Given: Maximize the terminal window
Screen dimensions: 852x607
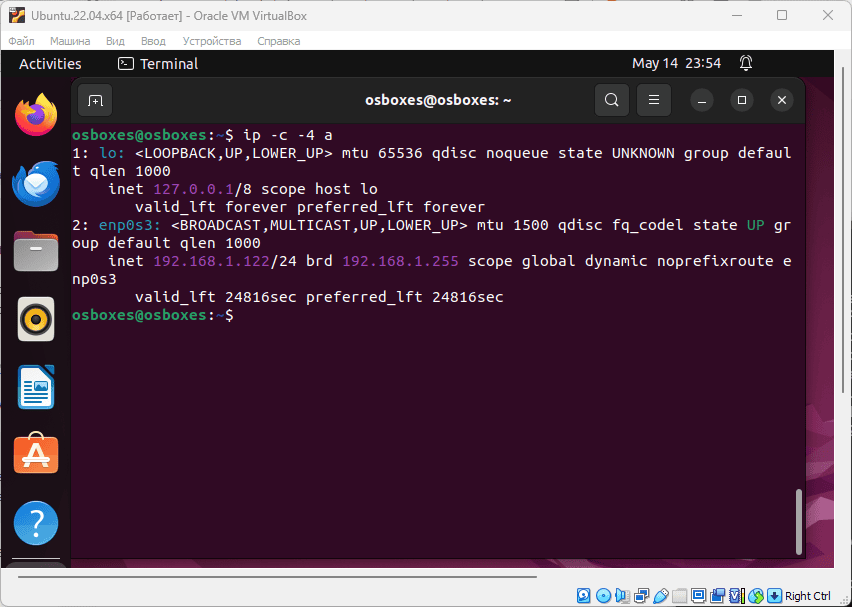Looking at the screenshot, I should (742, 101).
